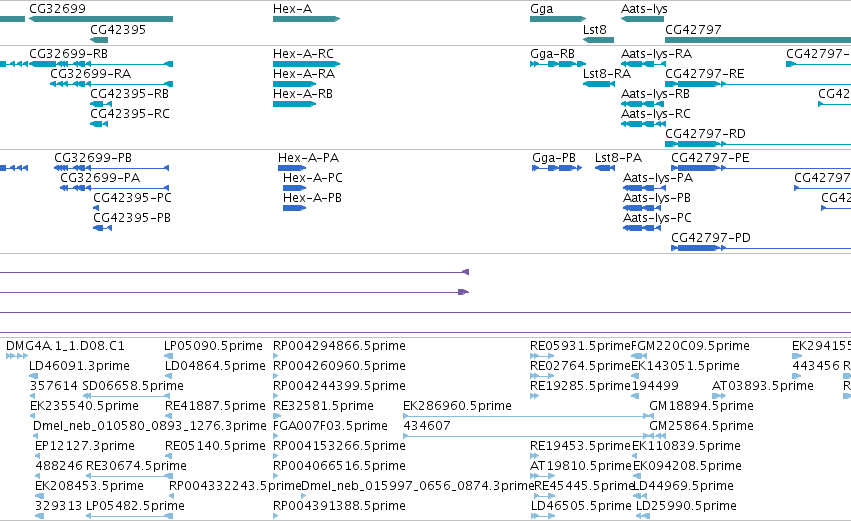Select CG42797-PD protein label

click(x=710, y=238)
